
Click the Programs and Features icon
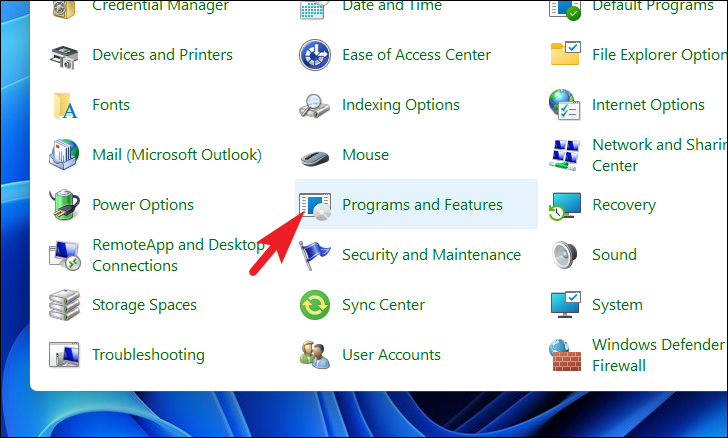tap(315, 207)
